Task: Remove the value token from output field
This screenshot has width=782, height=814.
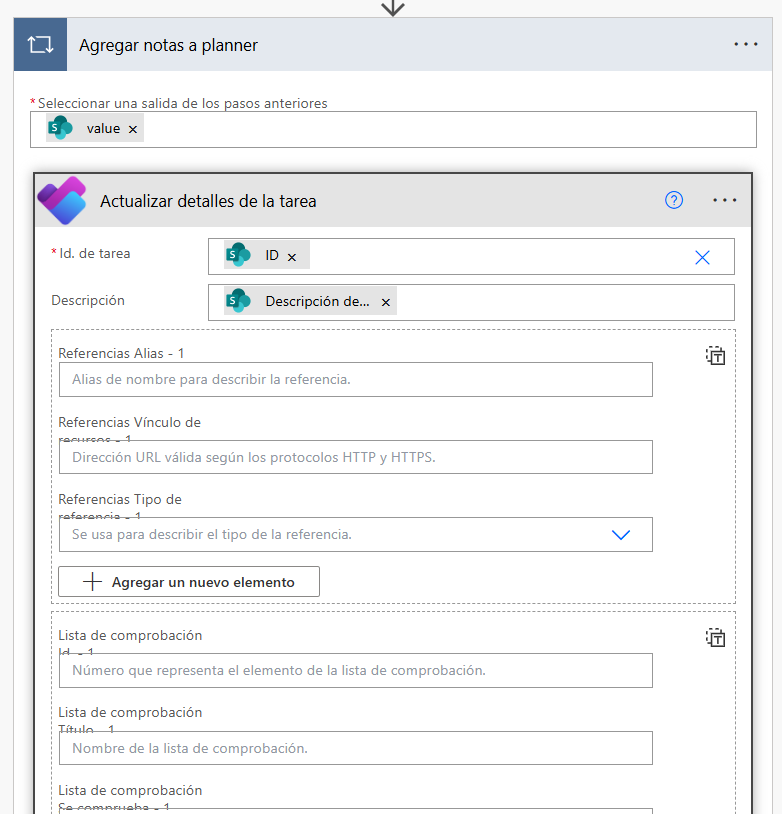Action: coord(133,129)
